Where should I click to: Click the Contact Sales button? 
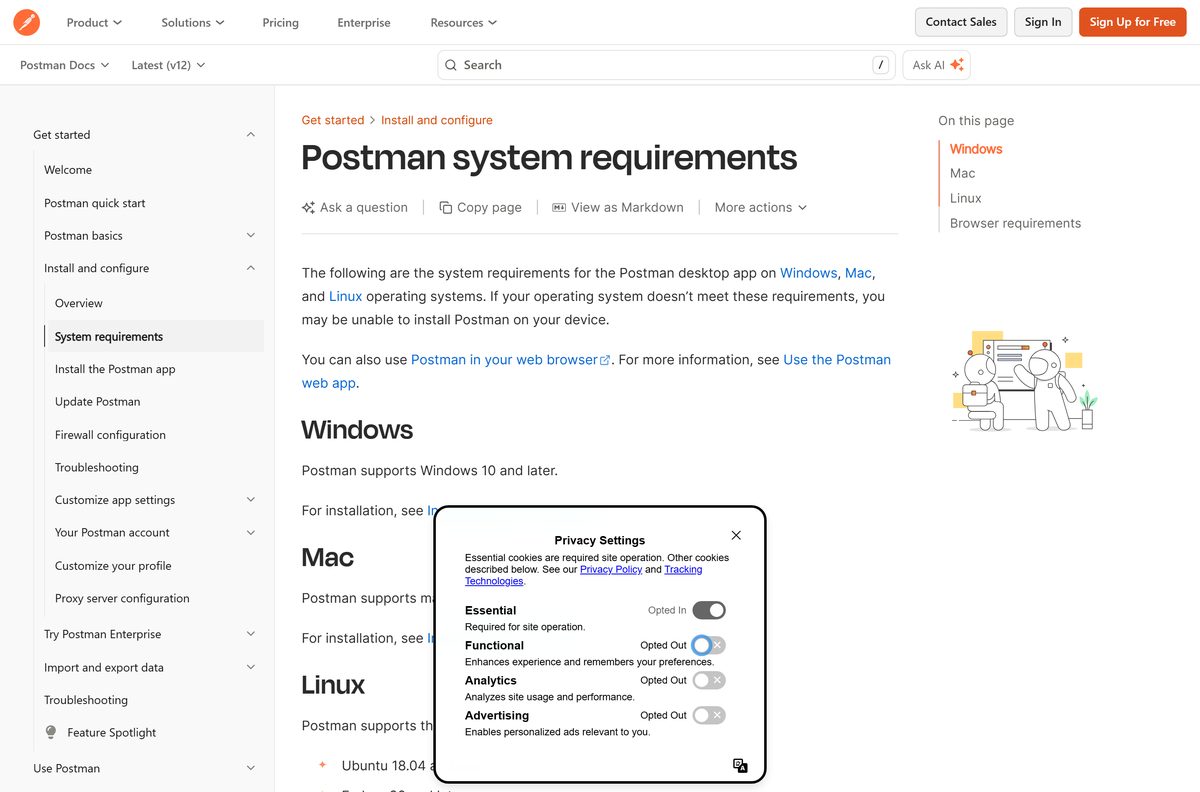click(x=961, y=22)
